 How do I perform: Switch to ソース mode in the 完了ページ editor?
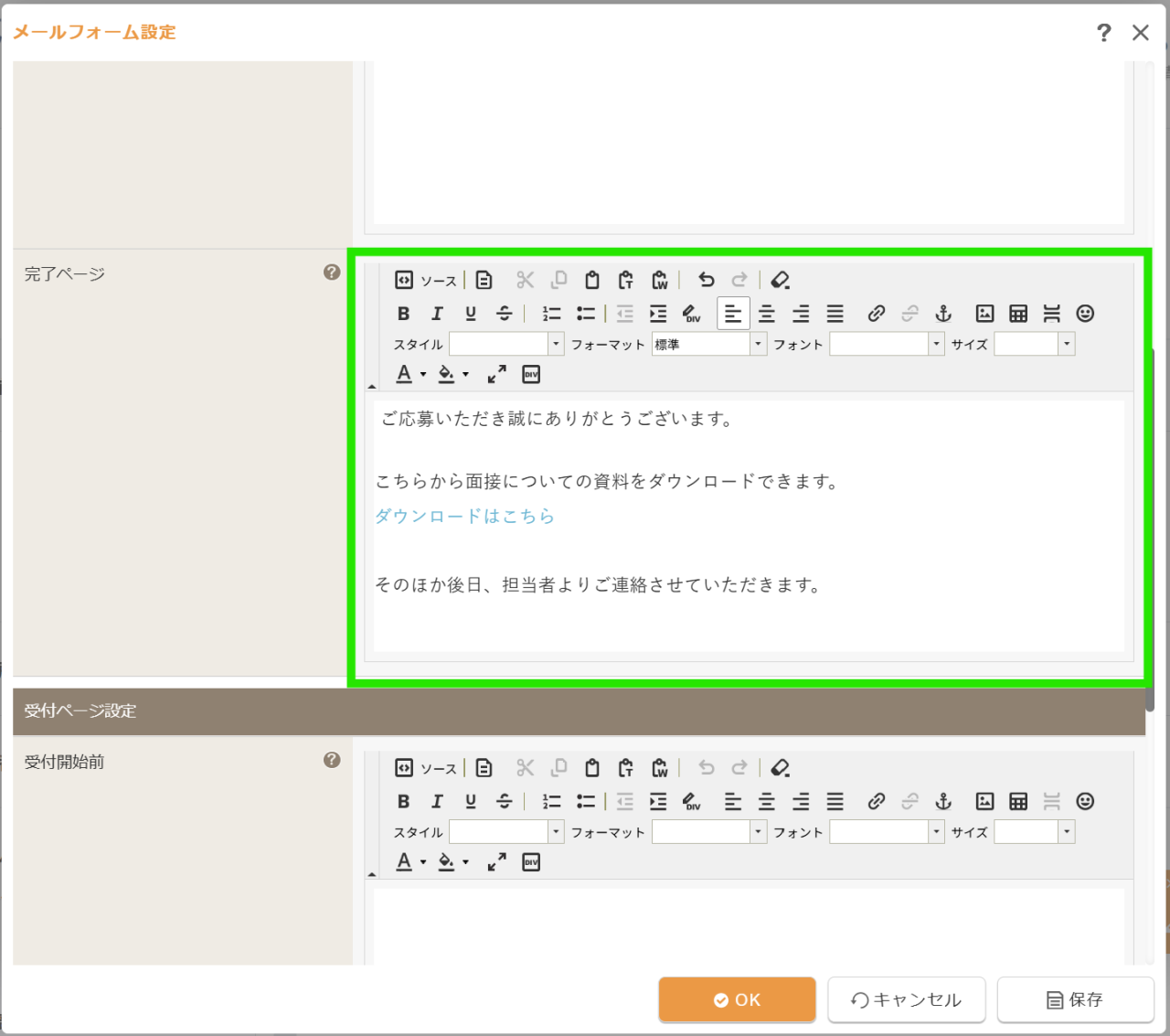coord(426,280)
